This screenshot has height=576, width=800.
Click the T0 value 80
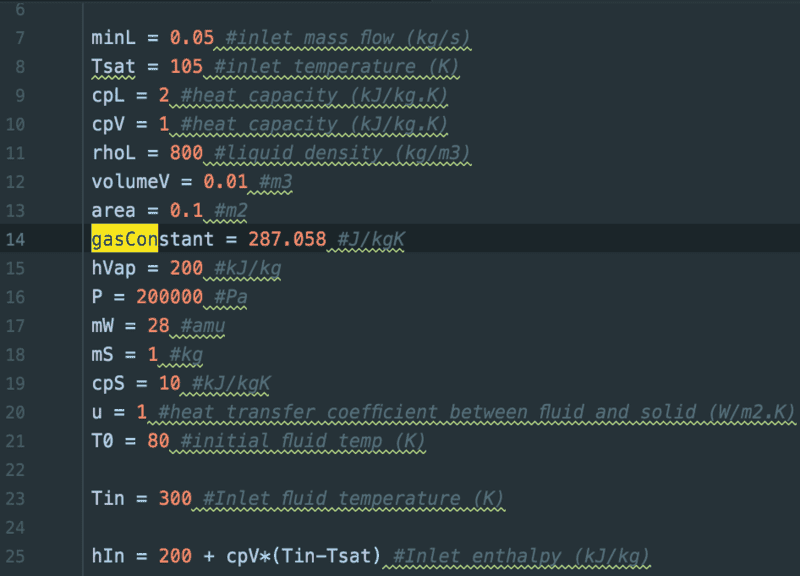click(x=158, y=441)
